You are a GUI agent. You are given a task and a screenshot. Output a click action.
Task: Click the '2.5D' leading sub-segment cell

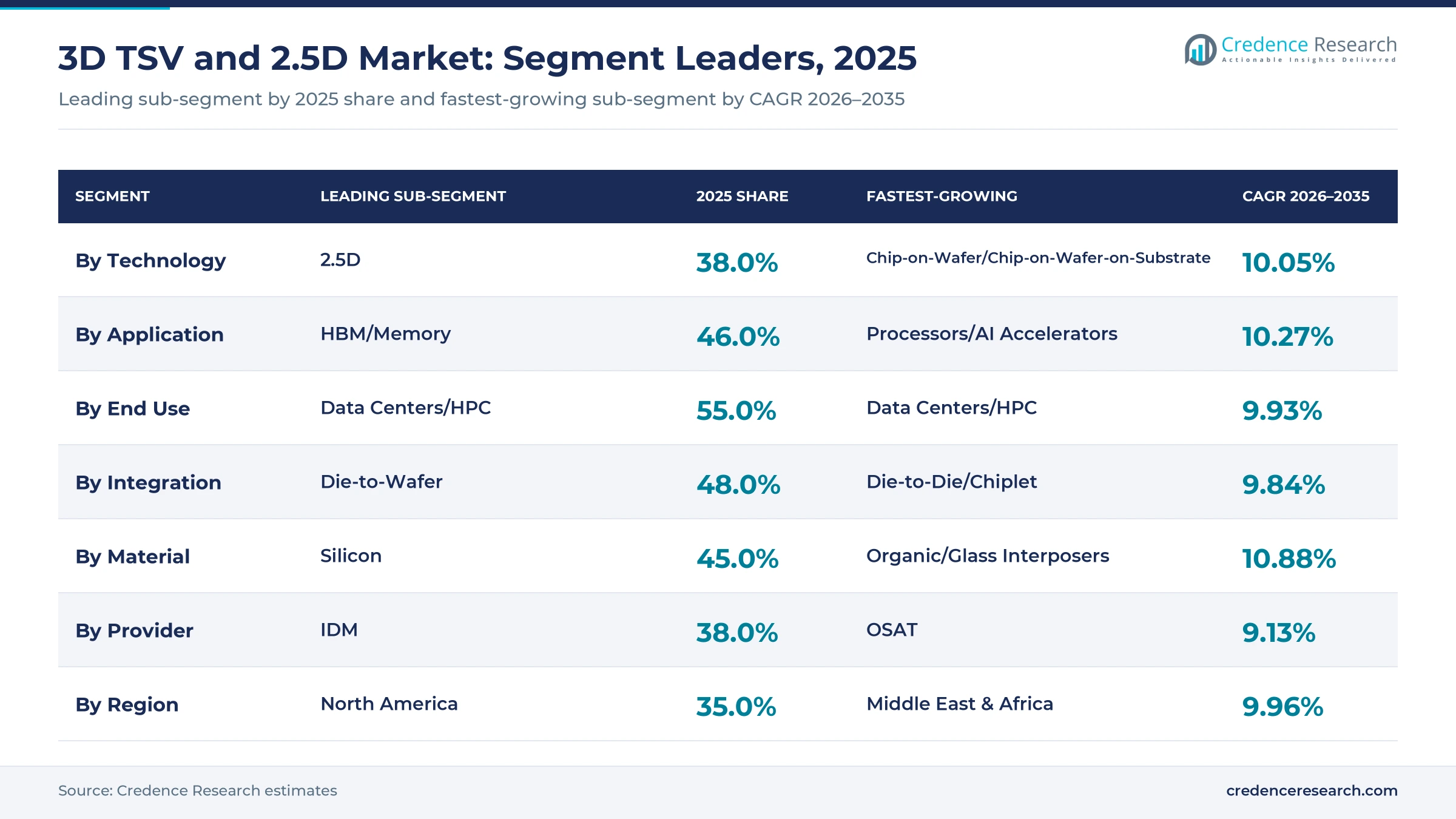pyautogui.click(x=340, y=260)
